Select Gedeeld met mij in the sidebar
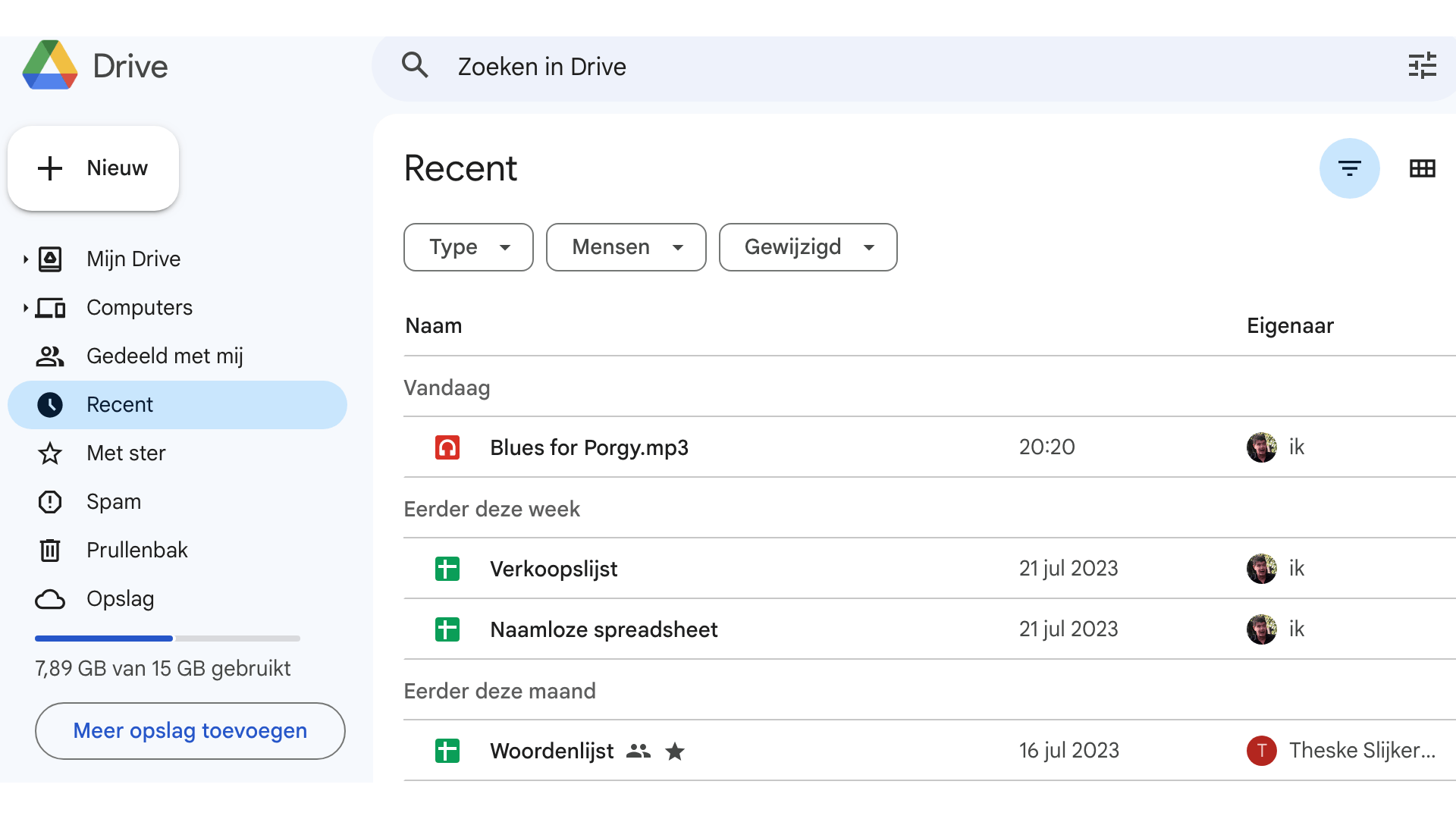Viewport: 1456px width, 819px height. [165, 356]
